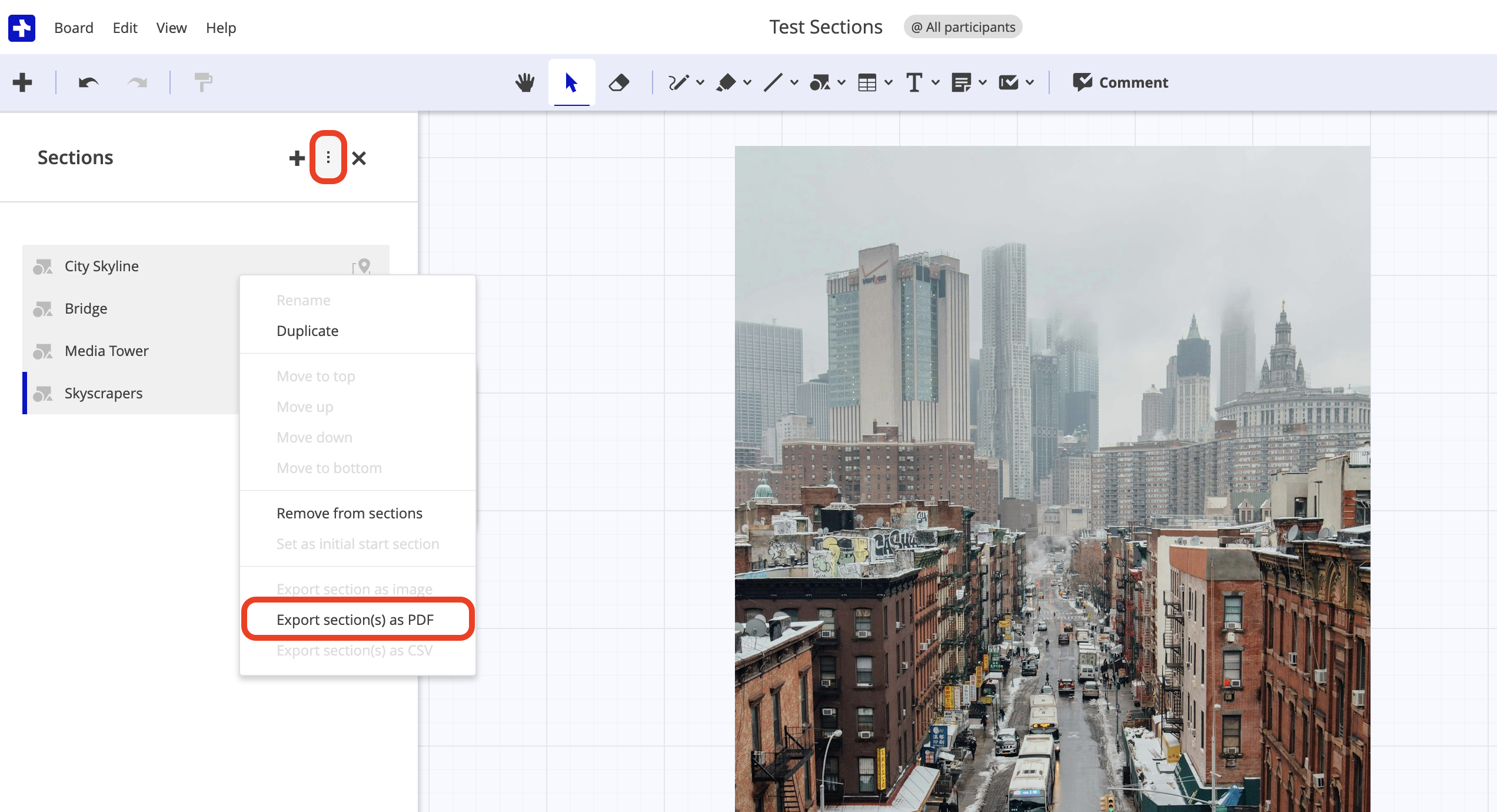This screenshot has height=812, width=1497.
Task: Select the Line tool
Action: [773, 82]
